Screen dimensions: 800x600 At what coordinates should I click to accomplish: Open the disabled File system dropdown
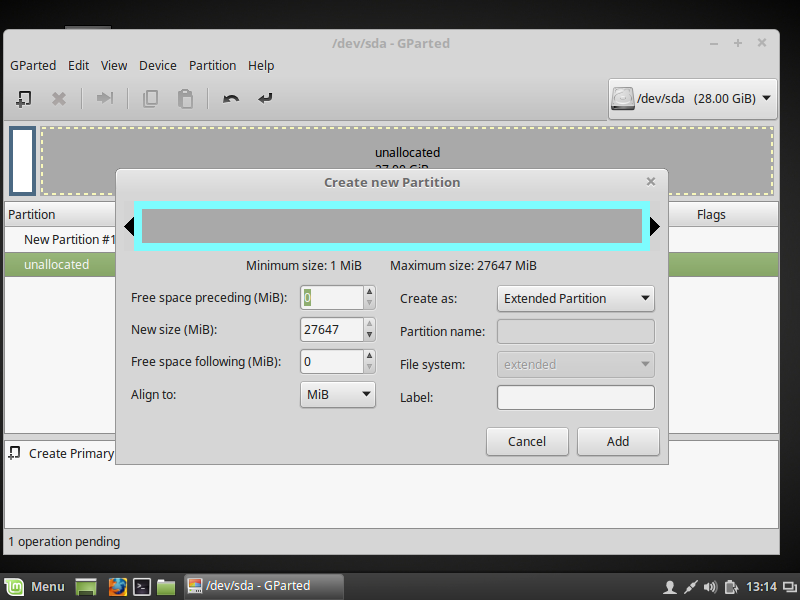[x=576, y=364]
